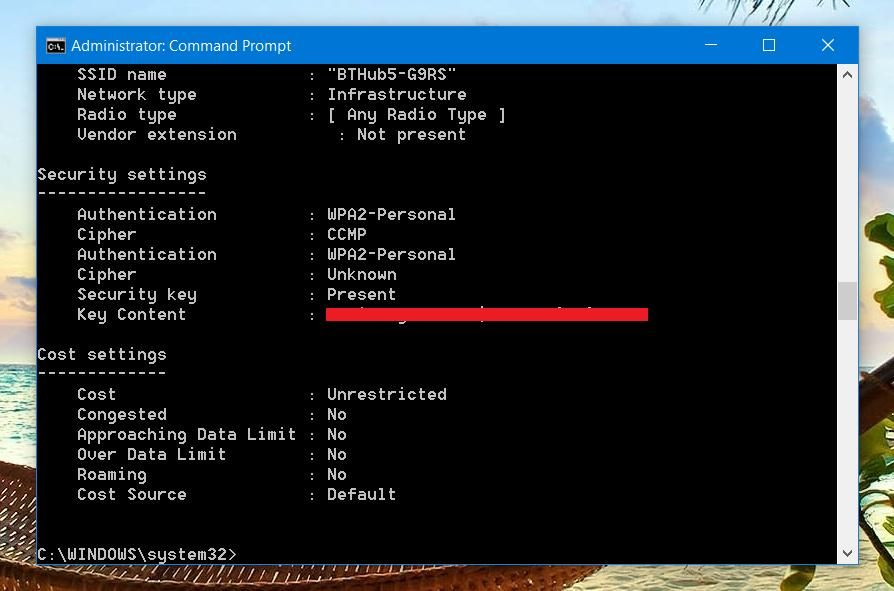Click the 'Security settings' heading
The image size is (894, 591).
(x=122, y=174)
